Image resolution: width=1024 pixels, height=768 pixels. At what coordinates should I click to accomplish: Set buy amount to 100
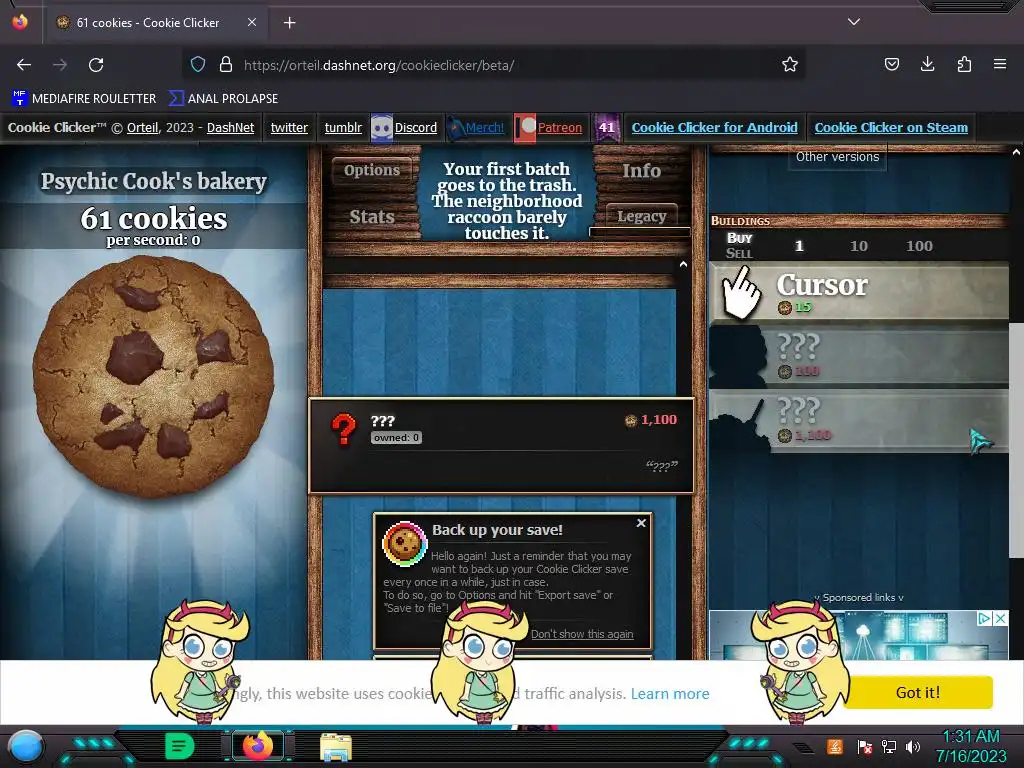coord(919,246)
